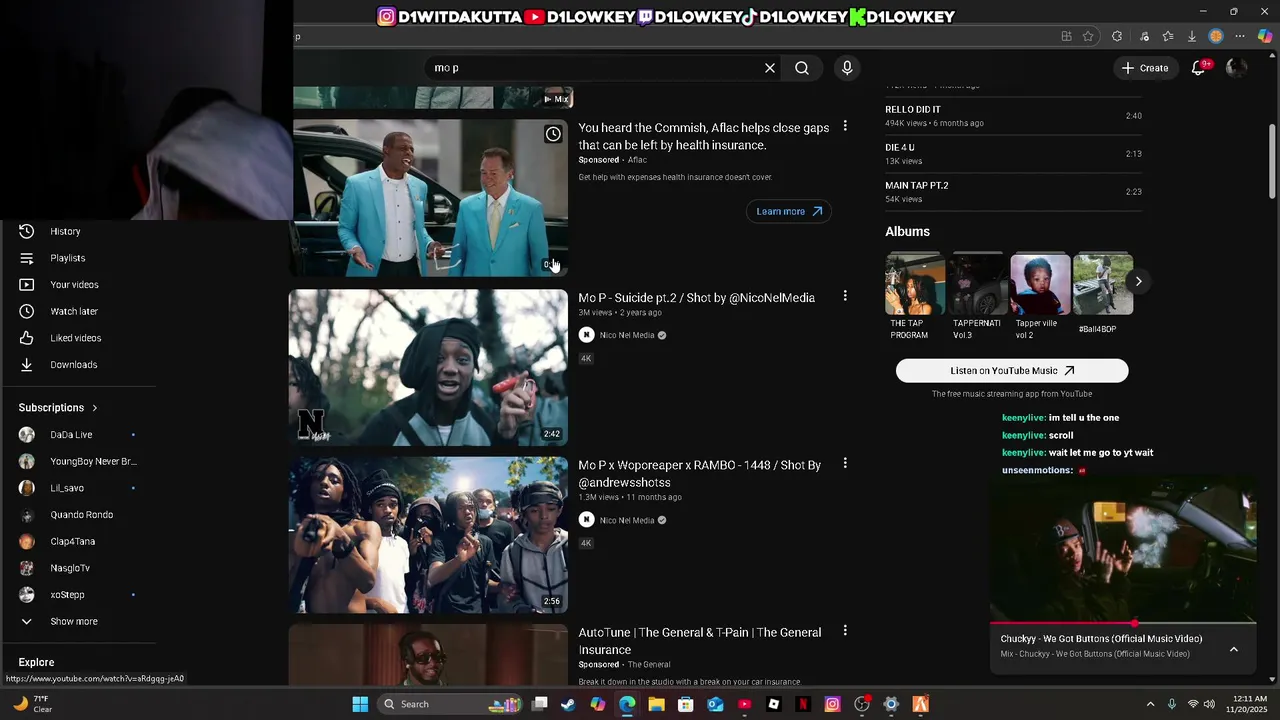1280x720 pixels.
Task: Favorite this page with the star icon
Action: 1090,36
